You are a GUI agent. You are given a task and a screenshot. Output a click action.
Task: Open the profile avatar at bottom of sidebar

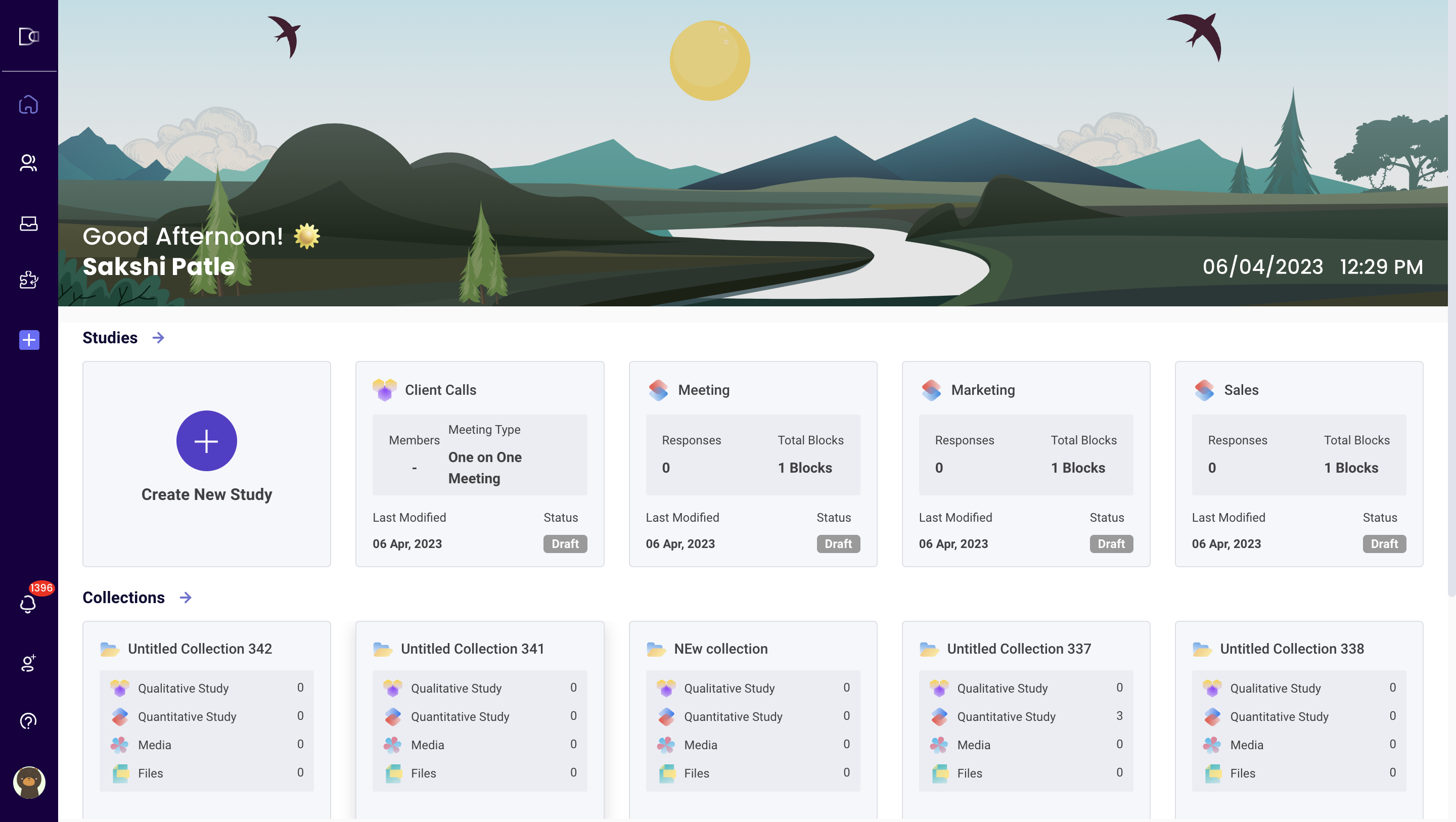click(28, 783)
